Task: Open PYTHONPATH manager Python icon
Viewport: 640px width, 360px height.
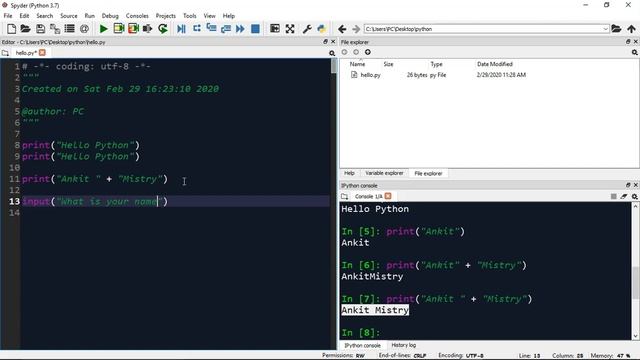Action: (322, 29)
